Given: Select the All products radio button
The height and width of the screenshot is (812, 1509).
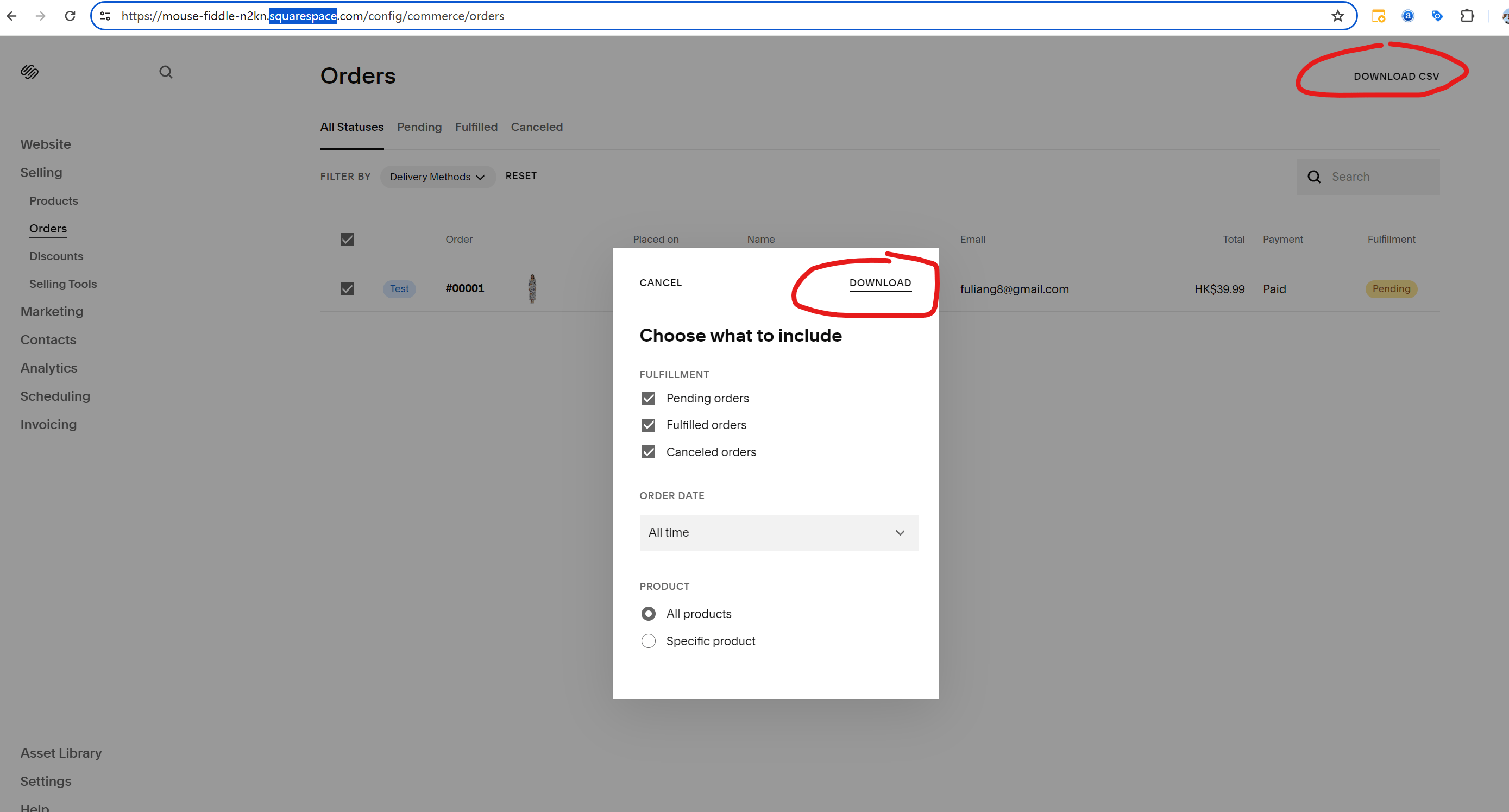Looking at the screenshot, I should tap(648, 614).
